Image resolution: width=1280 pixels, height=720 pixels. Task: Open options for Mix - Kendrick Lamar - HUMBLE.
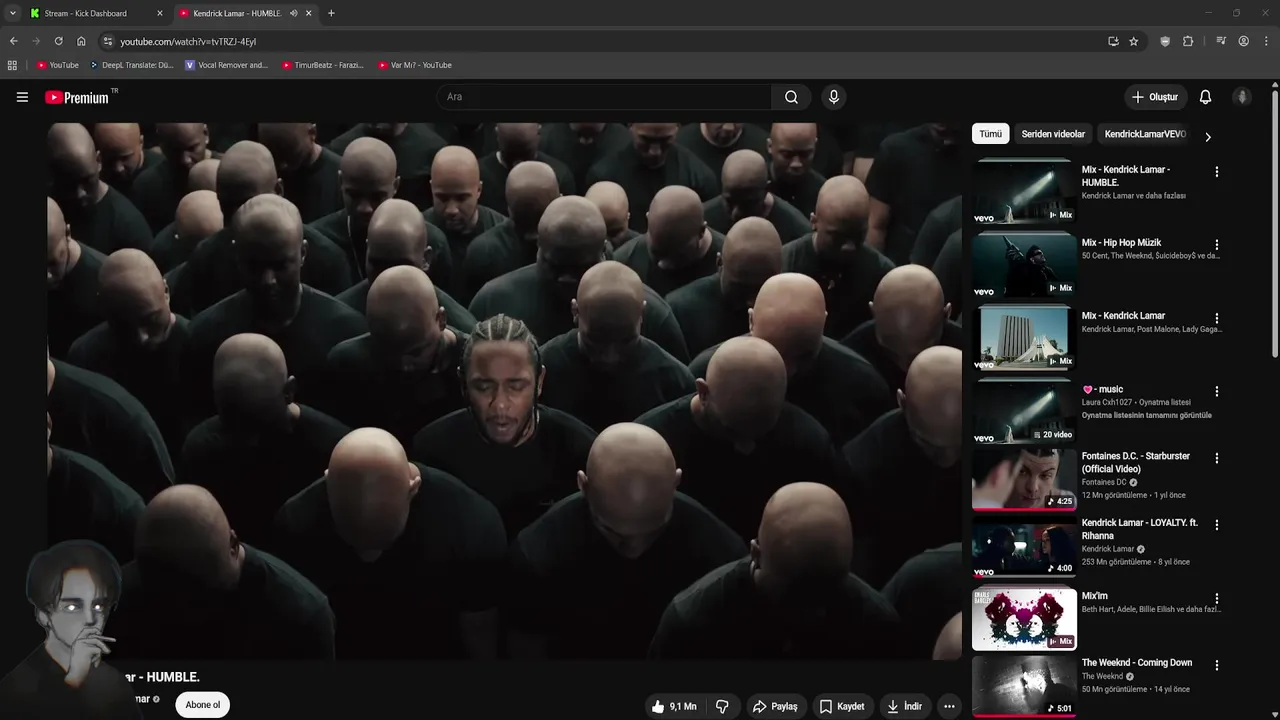click(x=1217, y=172)
